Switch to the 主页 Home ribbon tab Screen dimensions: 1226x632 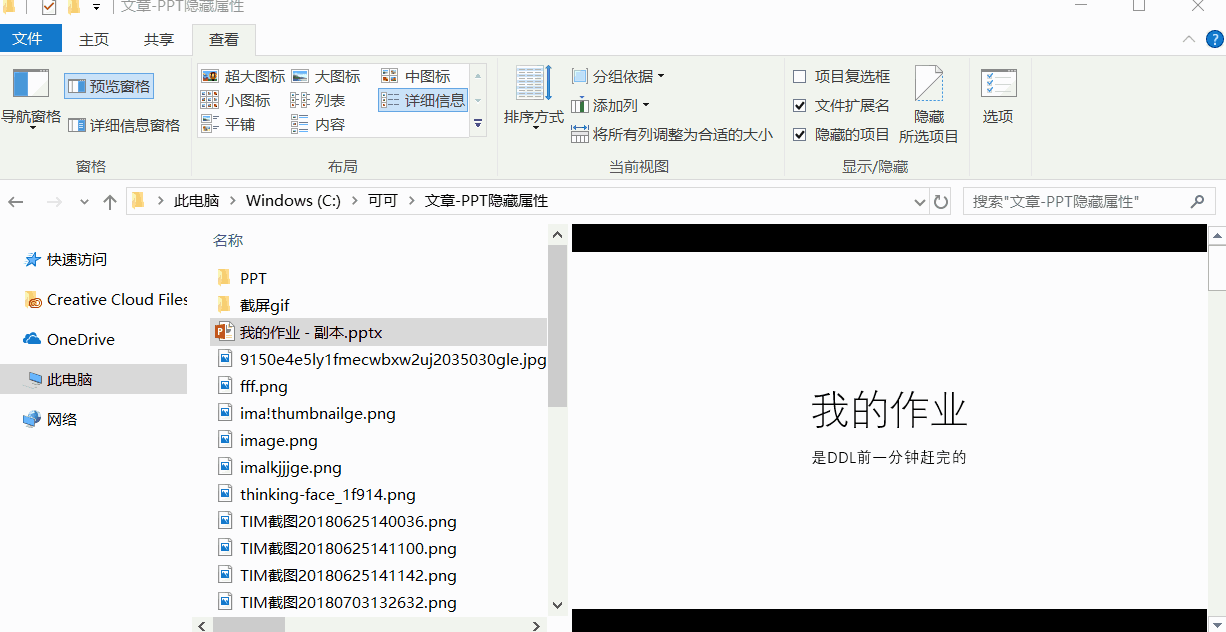[x=94, y=40]
